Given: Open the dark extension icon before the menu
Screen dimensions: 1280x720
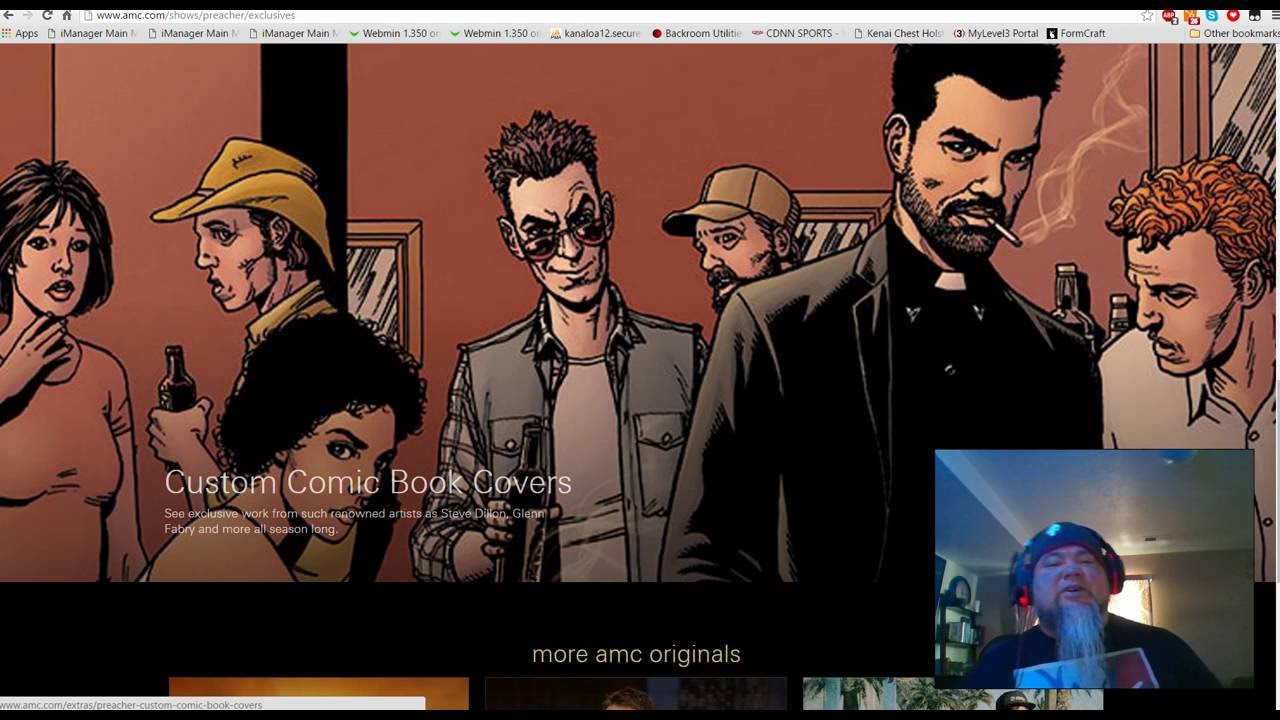Looking at the screenshot, I should pyautogui.click(x=1254, y=15).
